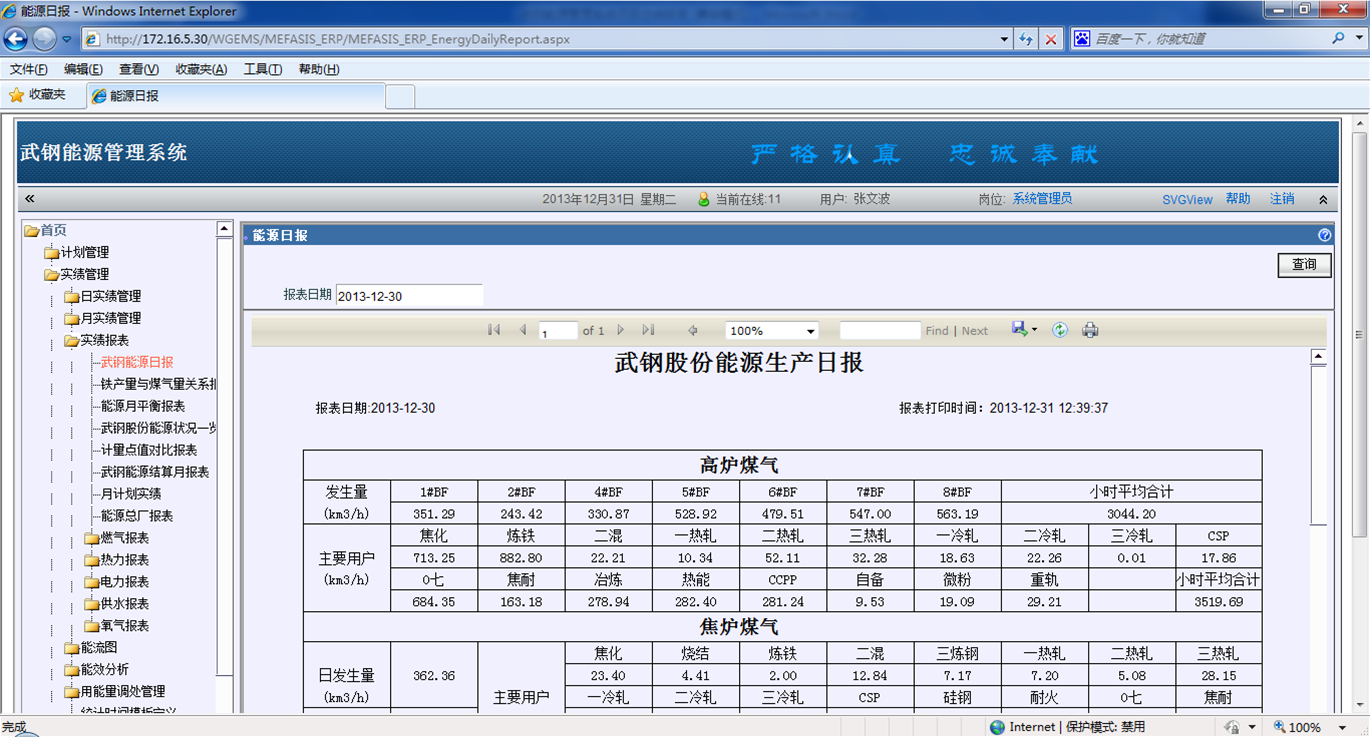1370x737 pixels.
Task: Refresh the report with the green icon
Action: (x=1060, y=330)
